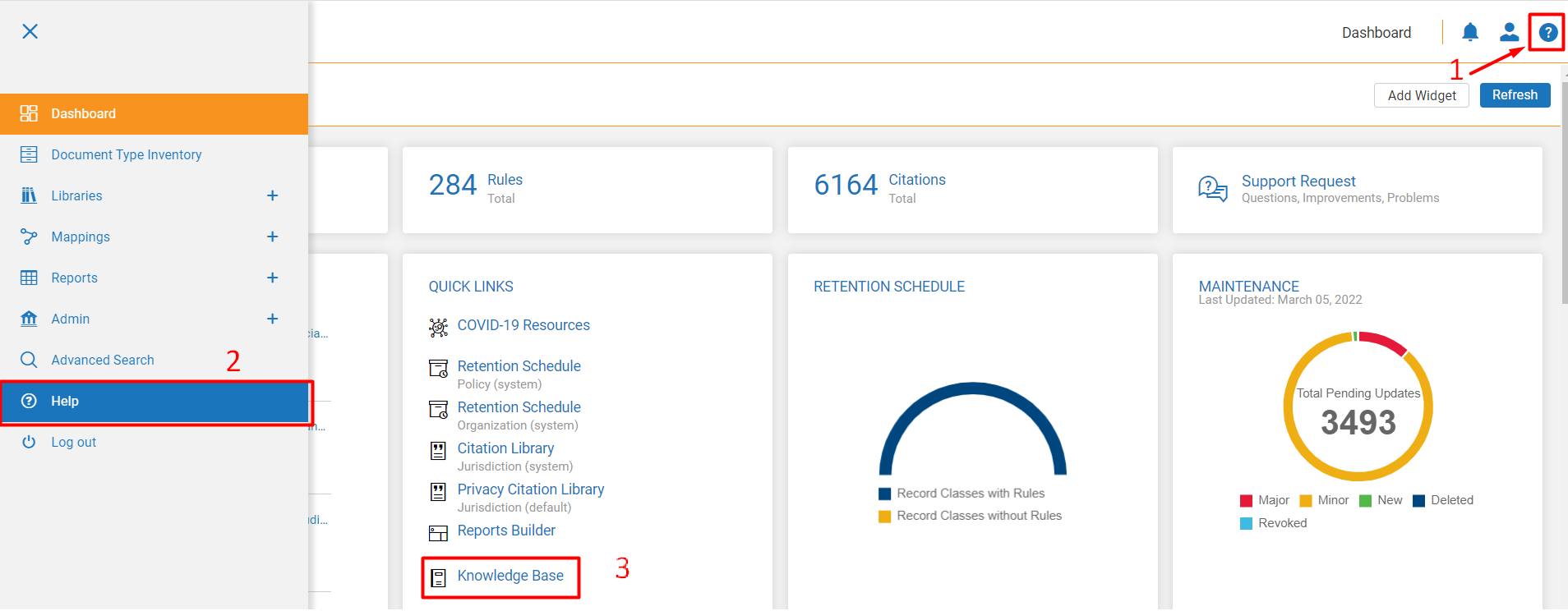Open the Privacy Citation Library link

(x=531, y=489)
